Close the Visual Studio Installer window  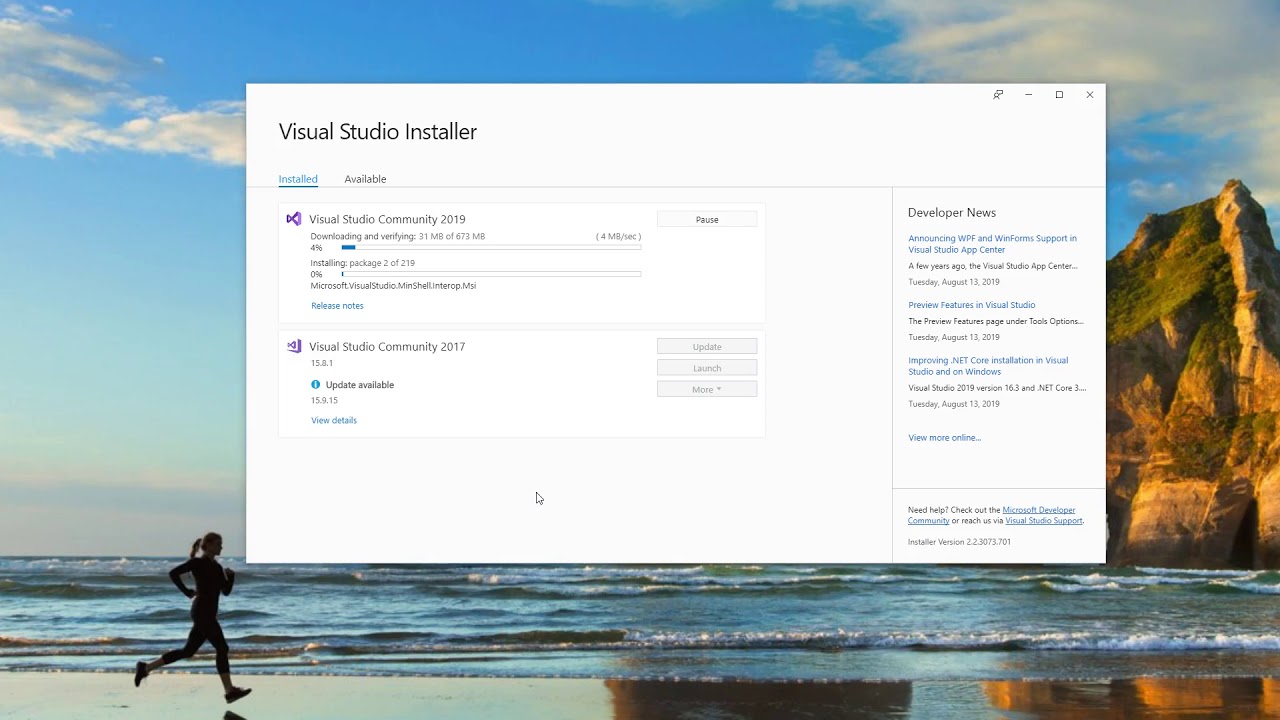pos(1090,95)
